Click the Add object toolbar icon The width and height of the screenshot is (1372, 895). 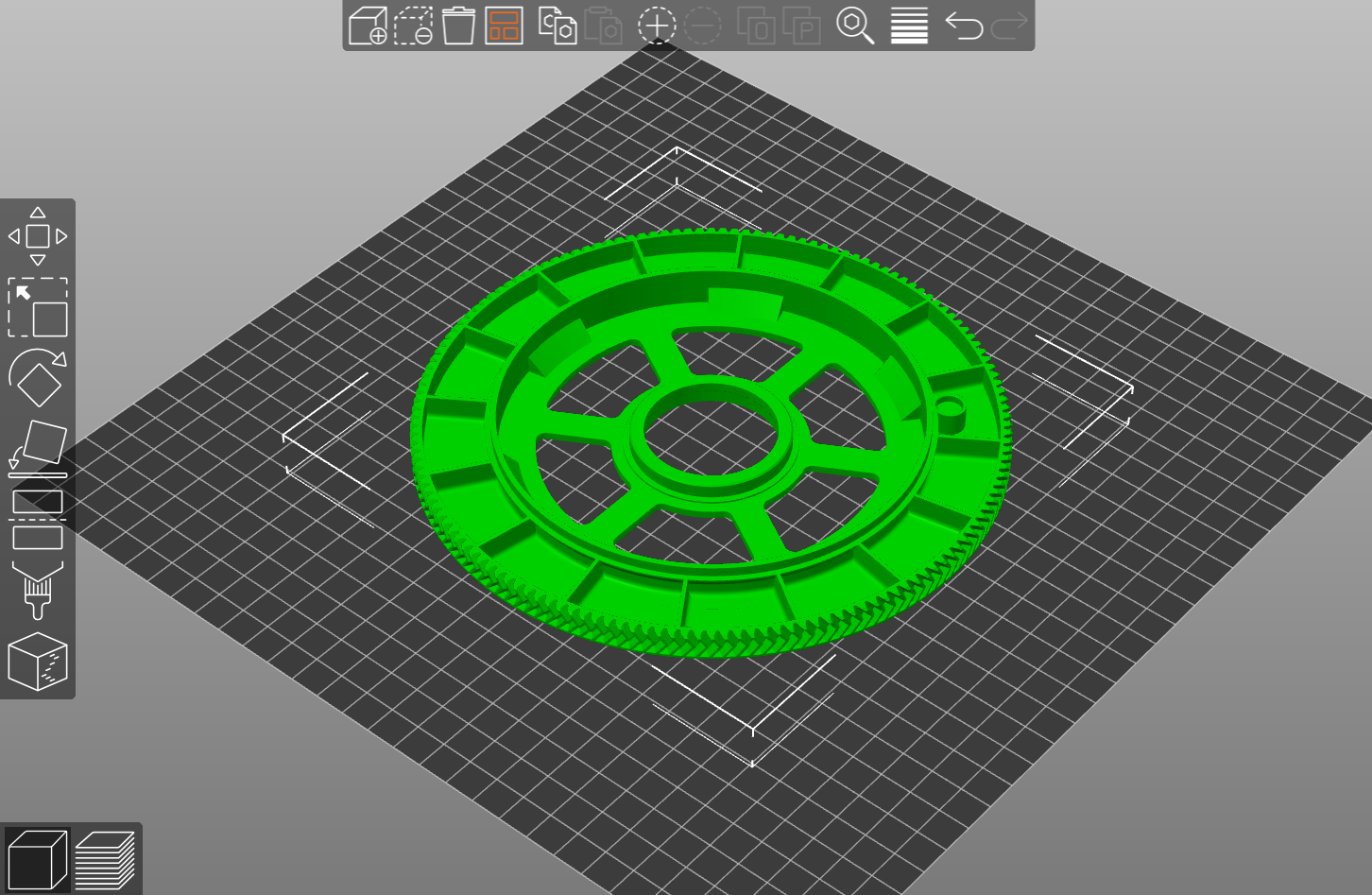tap(368, 26)
